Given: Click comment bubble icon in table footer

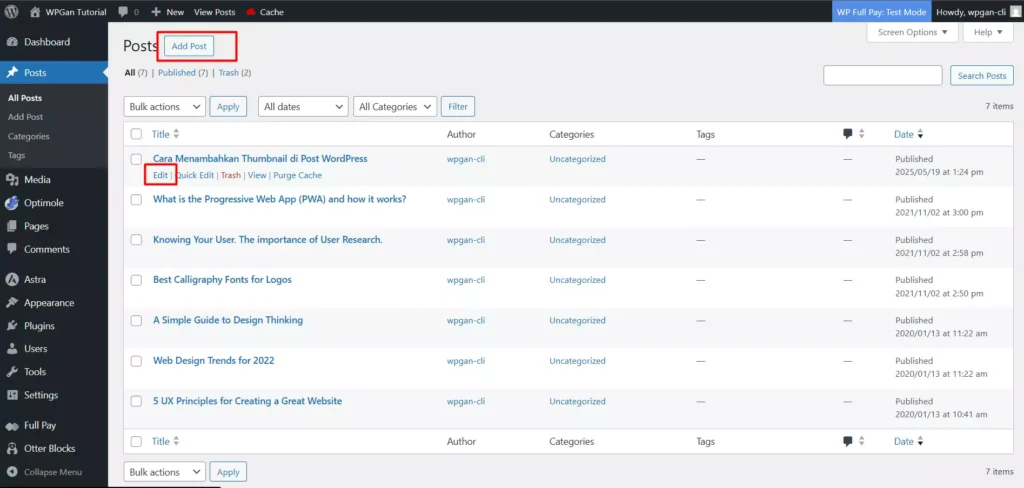Looking at the screenshot, I should point(848,441).
